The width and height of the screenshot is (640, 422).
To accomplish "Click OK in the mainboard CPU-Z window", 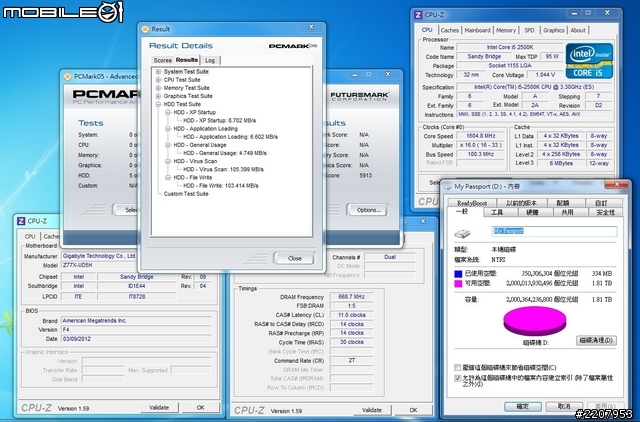I will pyautogui.click(x=200, y=407).
